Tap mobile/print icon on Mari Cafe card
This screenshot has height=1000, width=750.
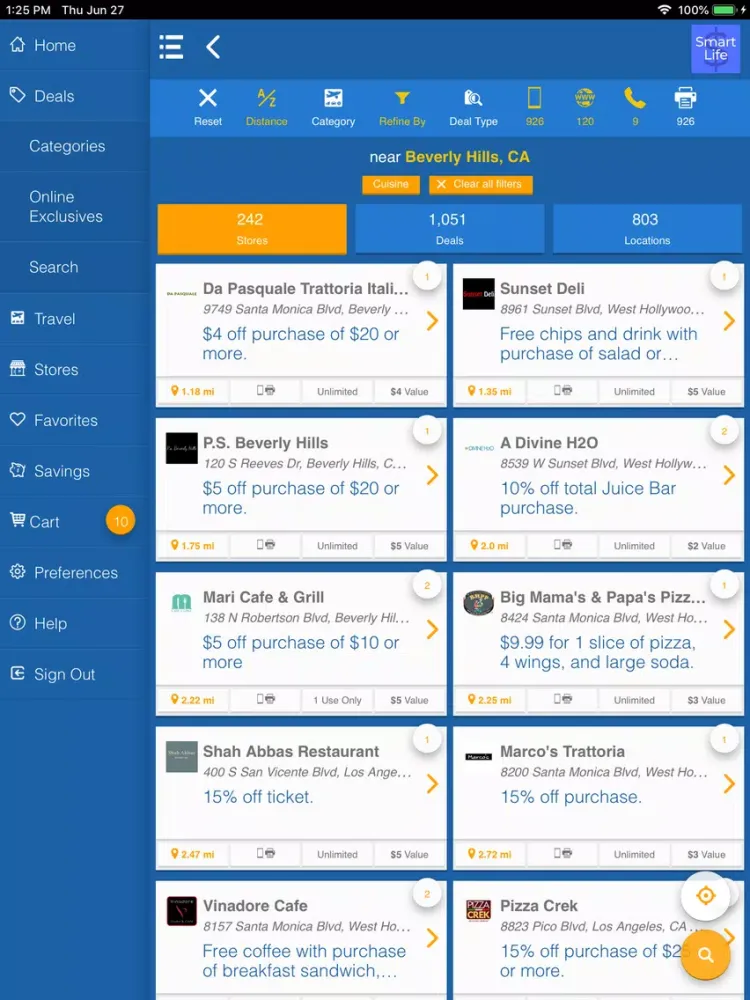(266, 700)
